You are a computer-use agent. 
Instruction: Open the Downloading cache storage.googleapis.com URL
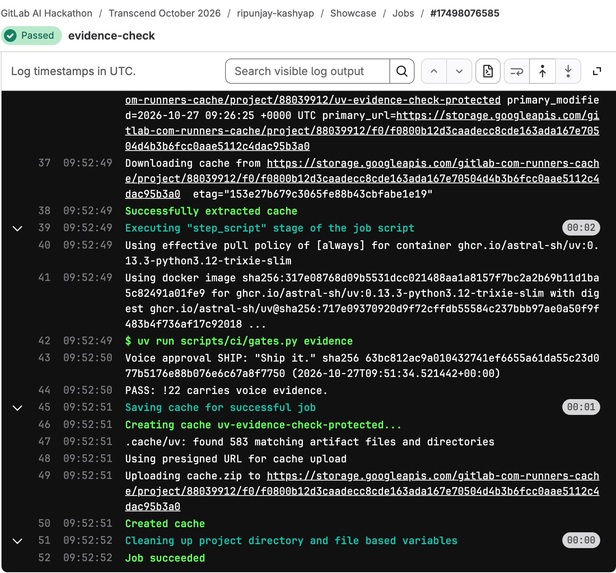point(362,179)
